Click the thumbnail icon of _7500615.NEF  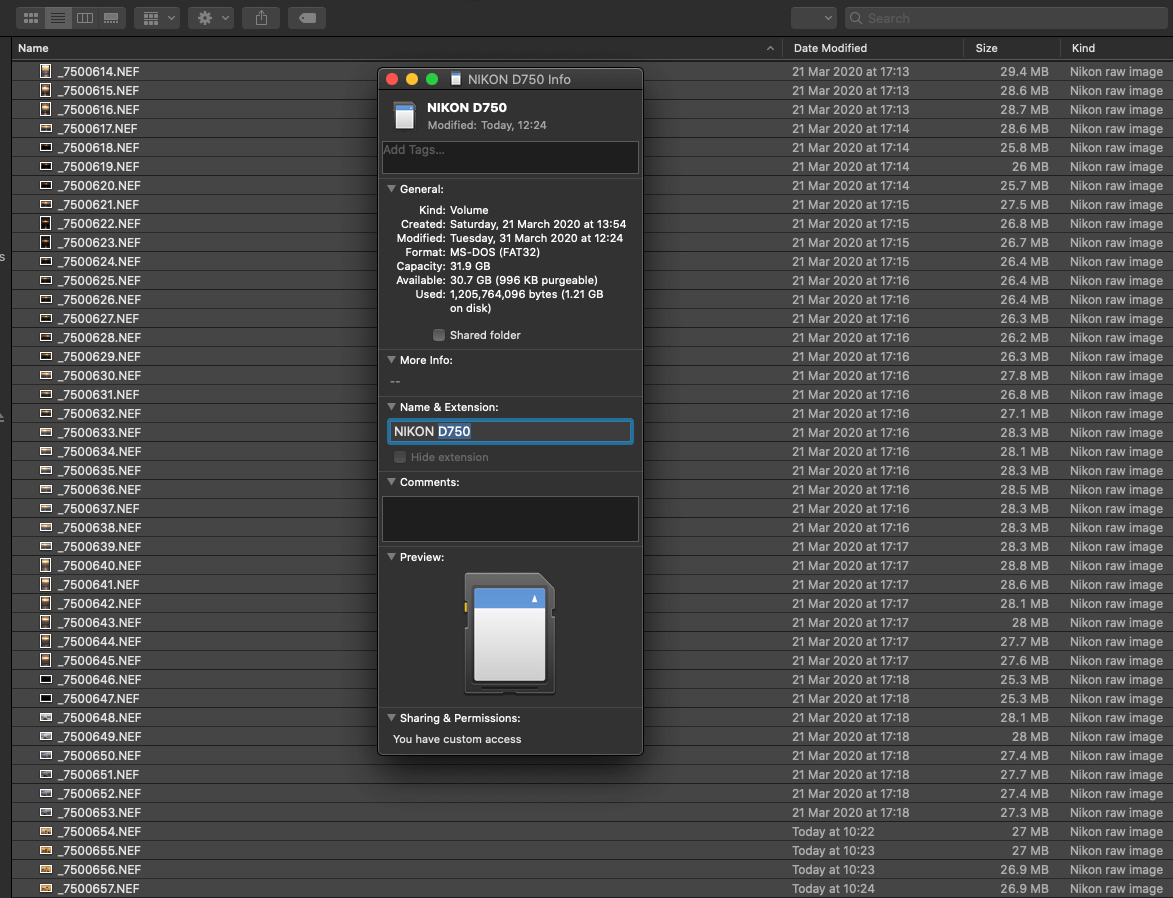point(46,91)
